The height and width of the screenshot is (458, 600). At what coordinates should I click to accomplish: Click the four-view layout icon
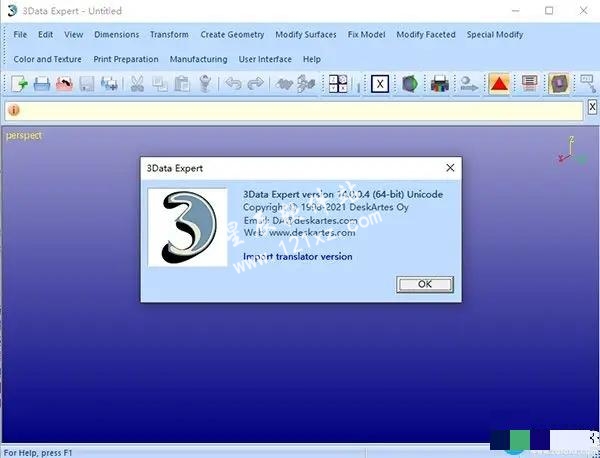pyautogui.click(x=338, y=83)
